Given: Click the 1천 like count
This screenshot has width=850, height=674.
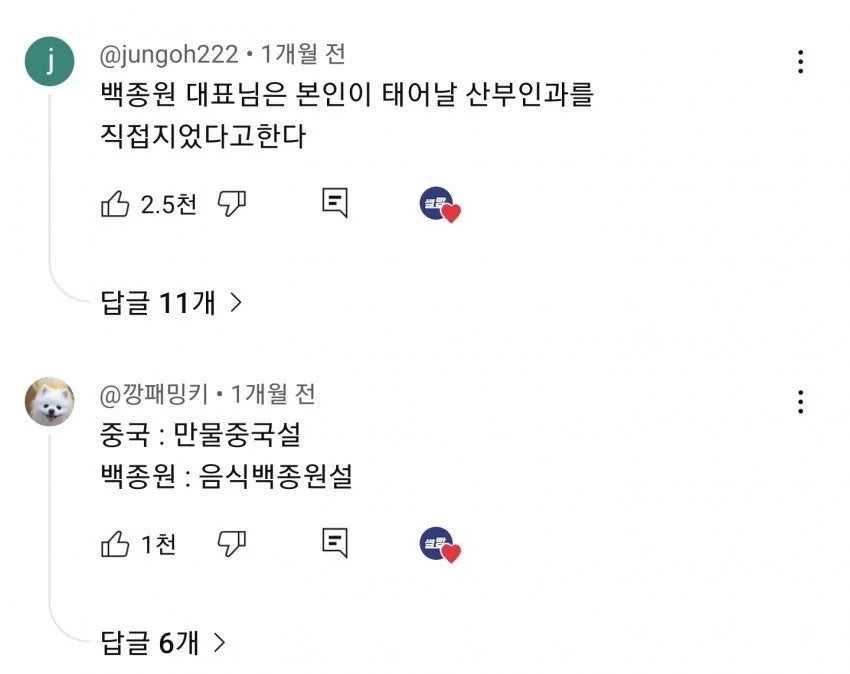Looking at the screenshot, I should (158, 545).
